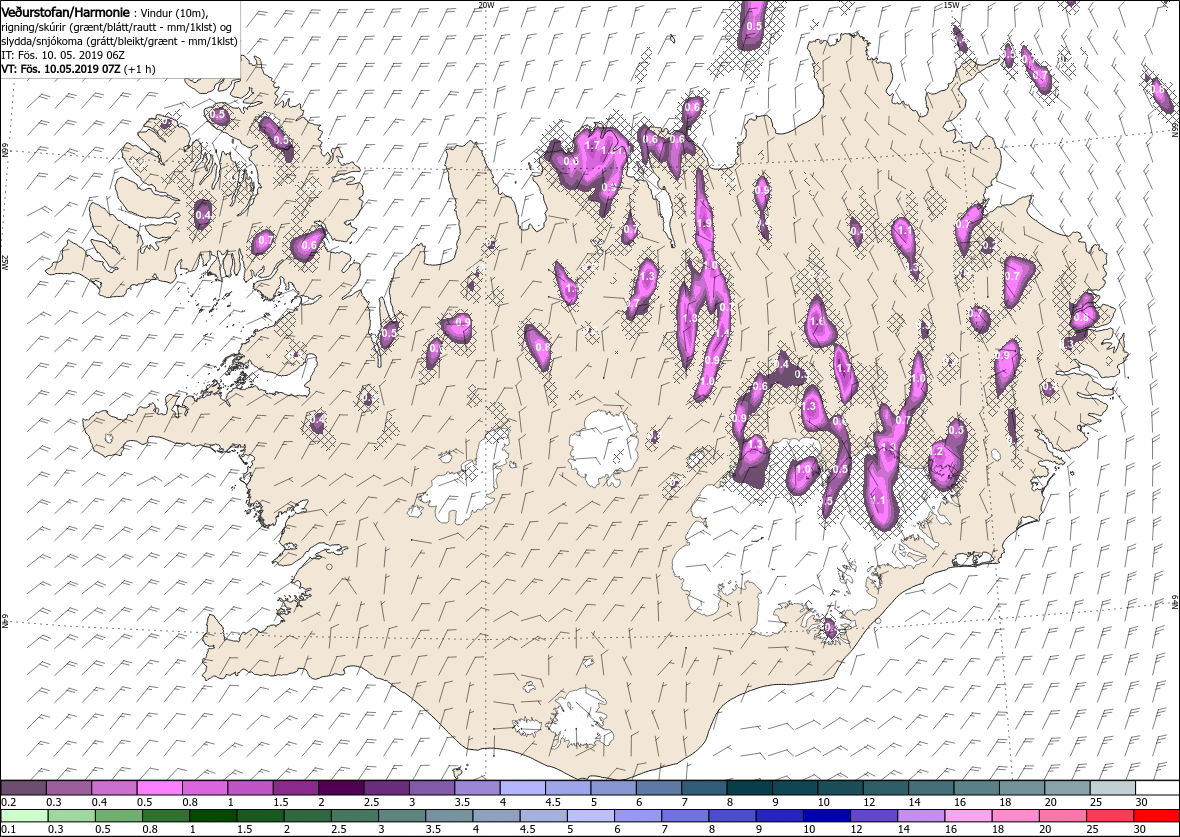Select lower legend light purple swatch labeled 14
Viewport: 1180px width, 837px height.
pos(920,816)
